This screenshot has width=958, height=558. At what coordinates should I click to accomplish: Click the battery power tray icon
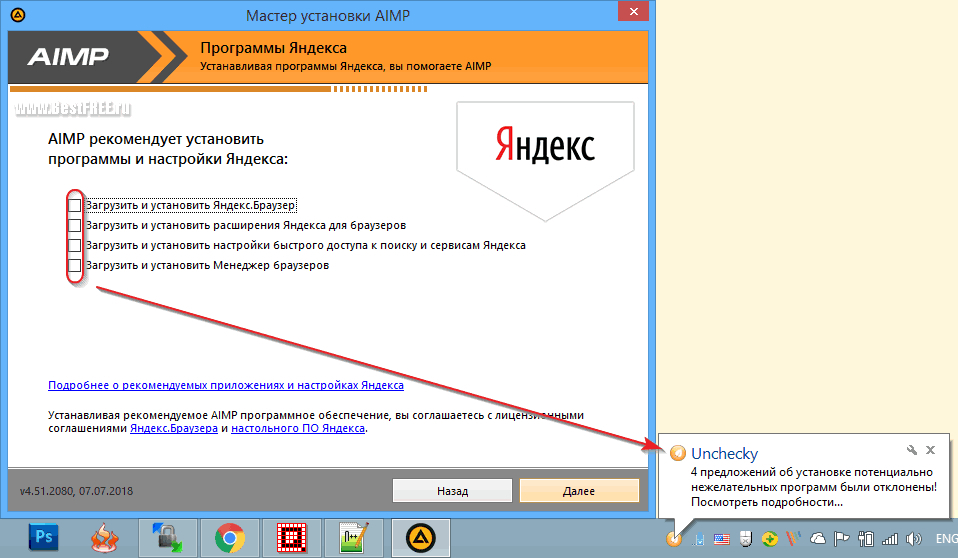tap(865, 538)
